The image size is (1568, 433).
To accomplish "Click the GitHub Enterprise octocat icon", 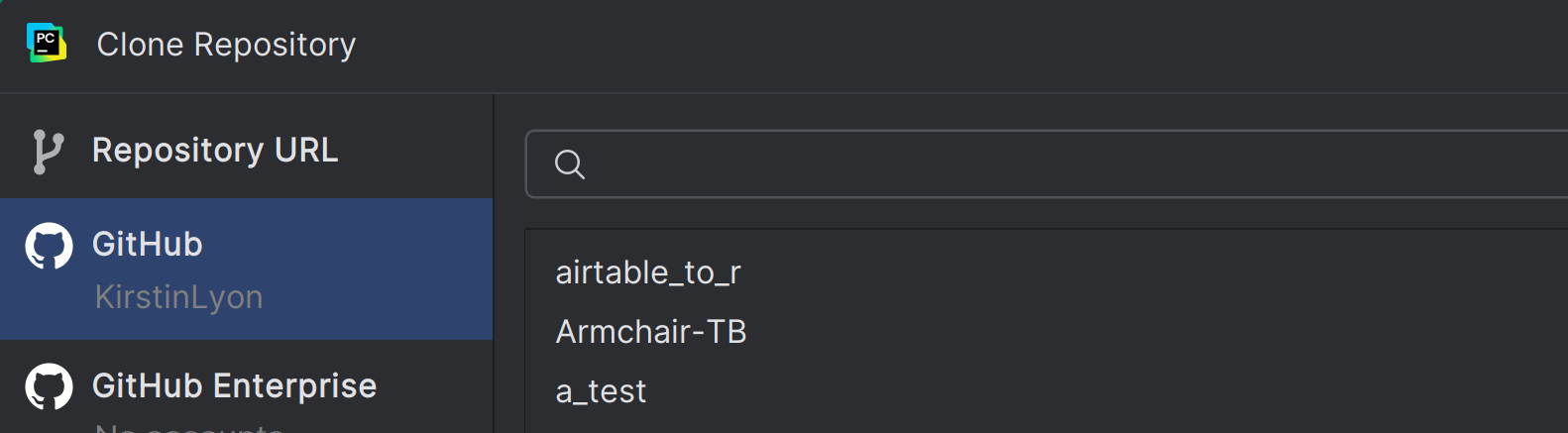I will (49, 386).
